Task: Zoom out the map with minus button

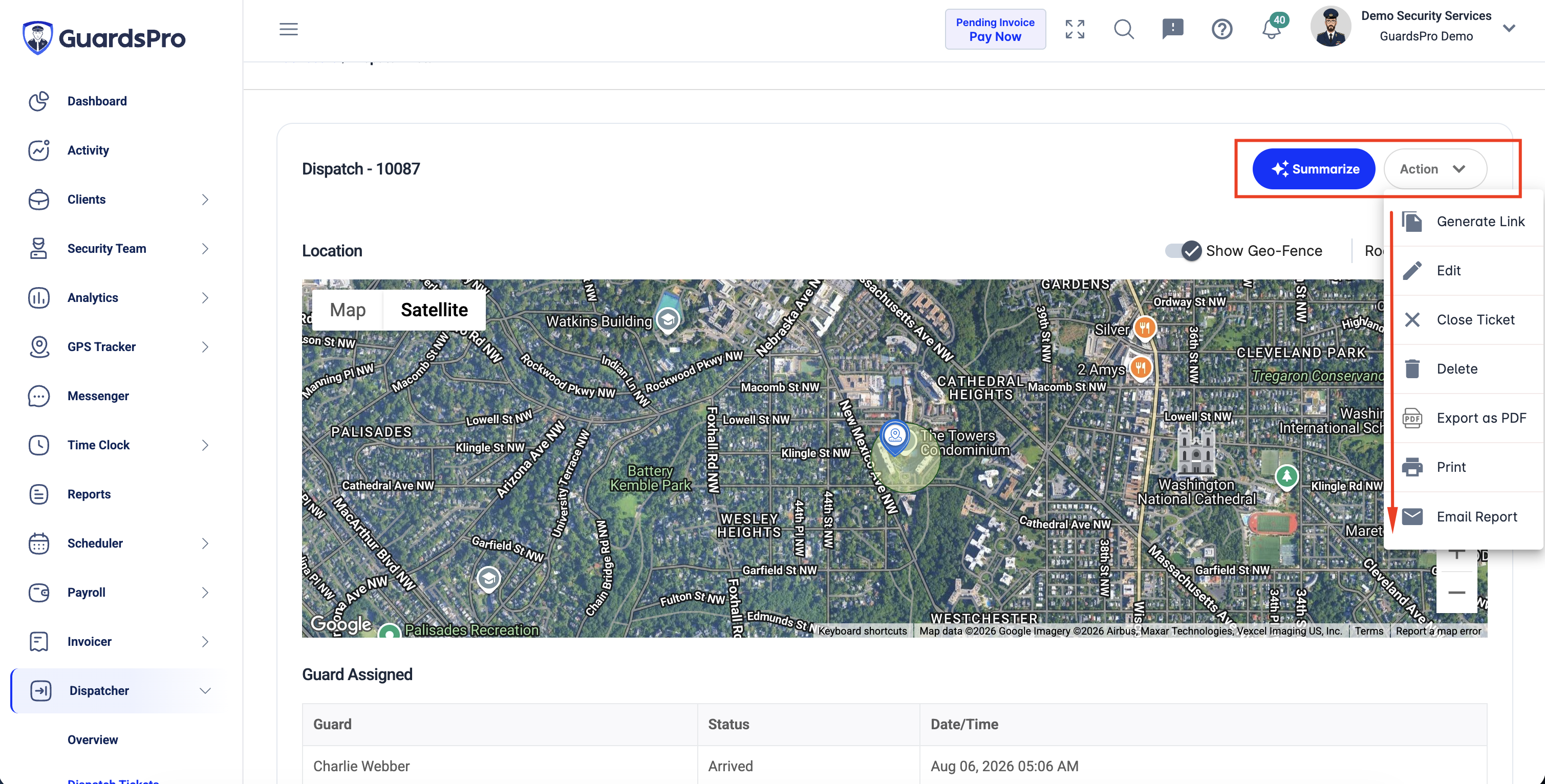Action: [1456, 592]
